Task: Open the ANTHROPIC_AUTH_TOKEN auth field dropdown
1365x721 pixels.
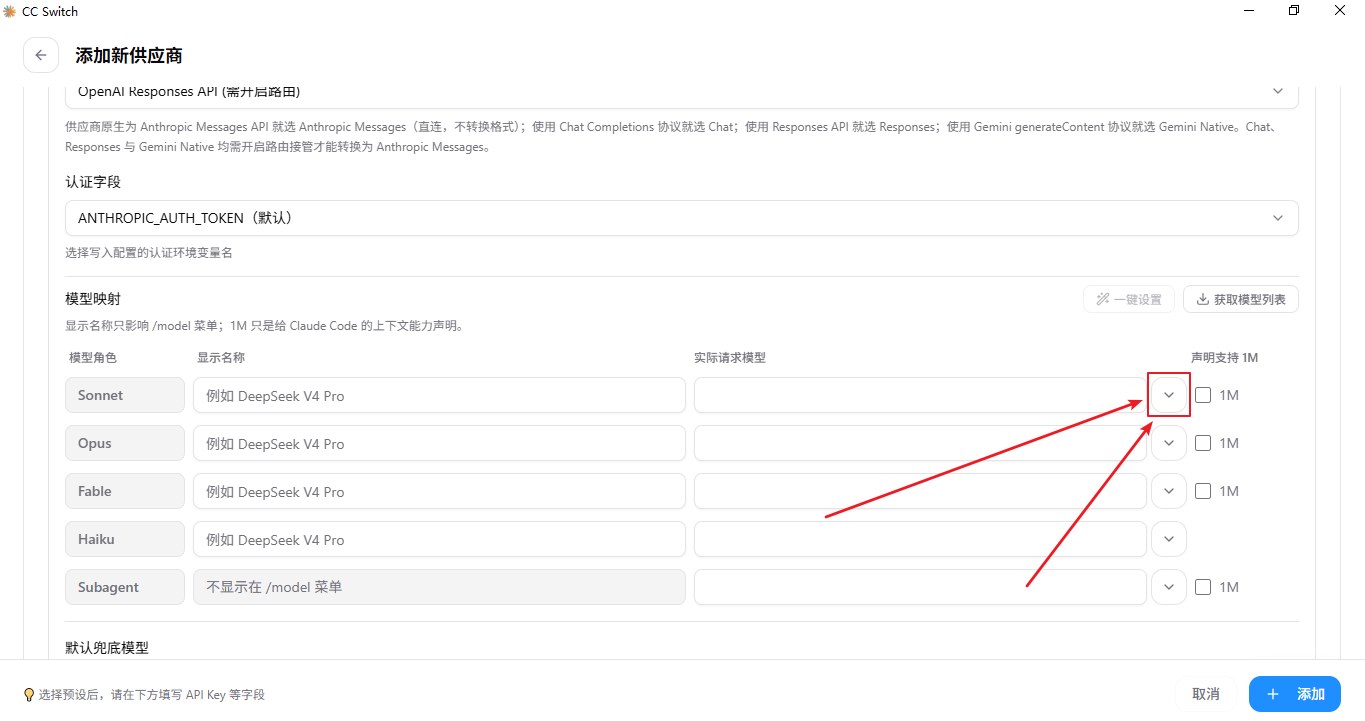Action: point(682,218)
